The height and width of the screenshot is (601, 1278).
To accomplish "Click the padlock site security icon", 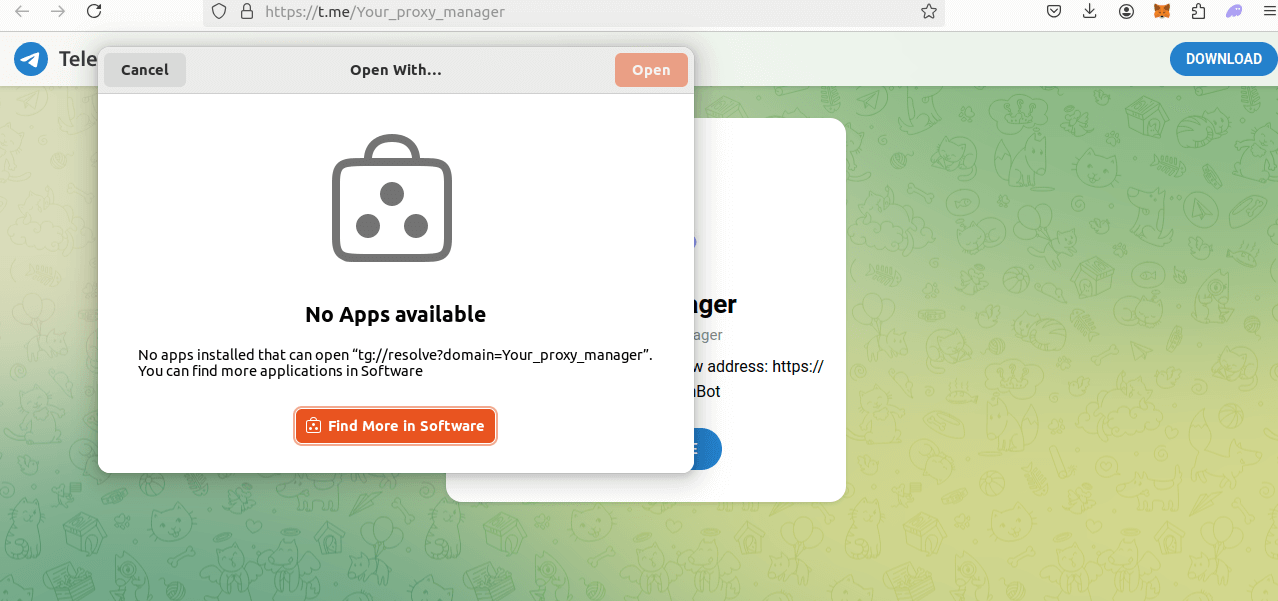I will (x=247, y=12).
